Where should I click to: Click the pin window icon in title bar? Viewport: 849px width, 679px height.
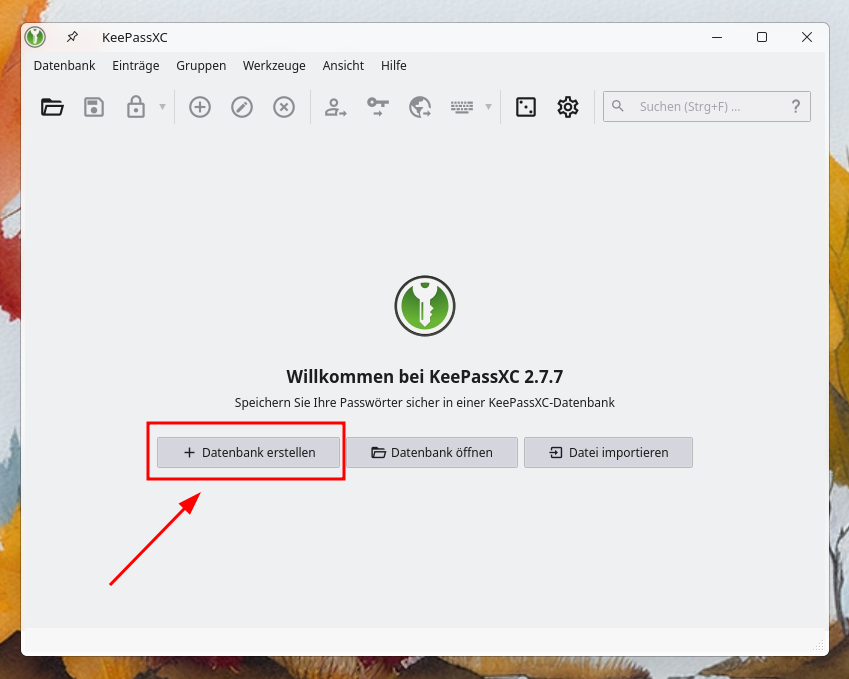[x=72, y=37]
